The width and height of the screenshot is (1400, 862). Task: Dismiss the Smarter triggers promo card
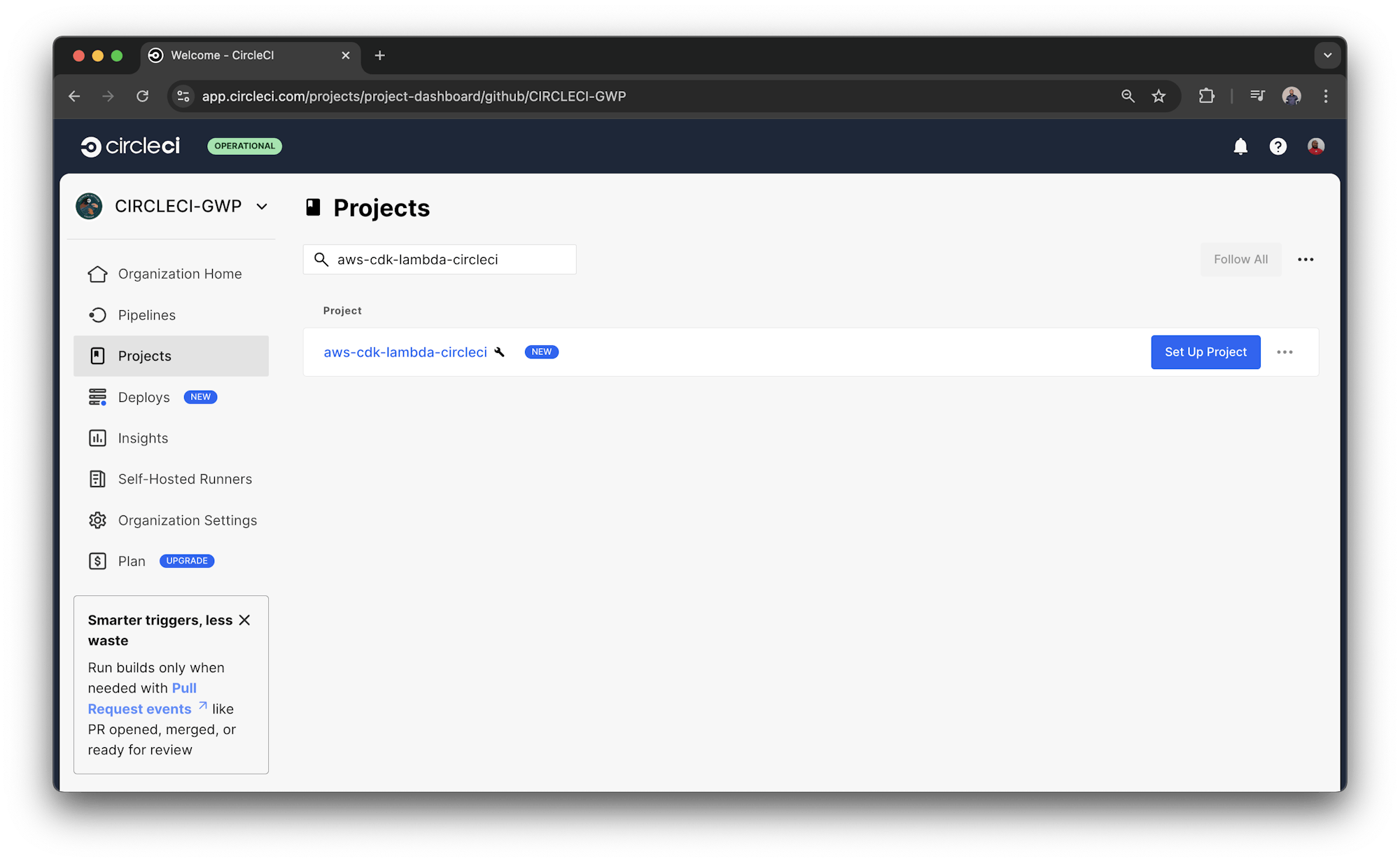(x=245, y=620)
